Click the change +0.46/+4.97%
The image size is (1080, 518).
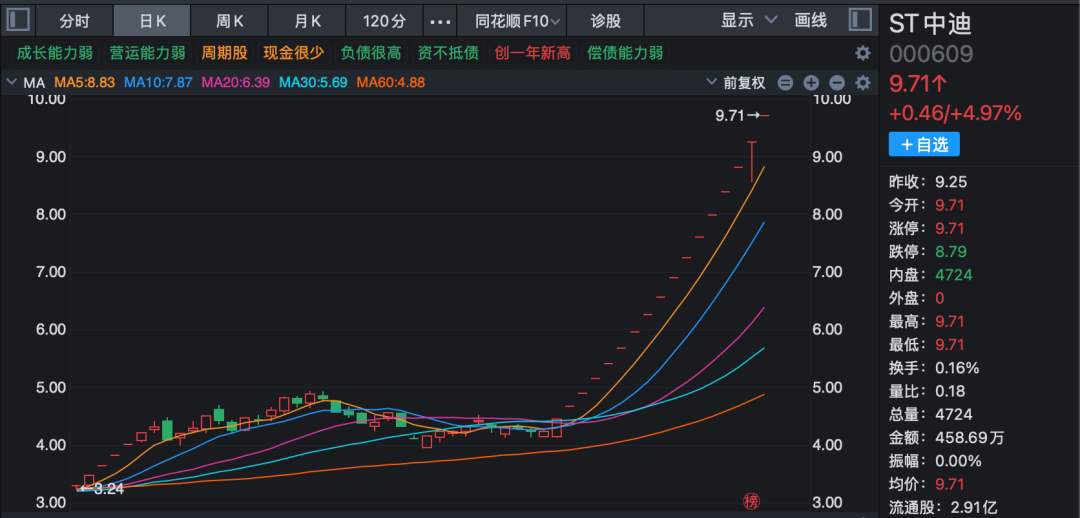pyautogui.click(x=955, y=113)
